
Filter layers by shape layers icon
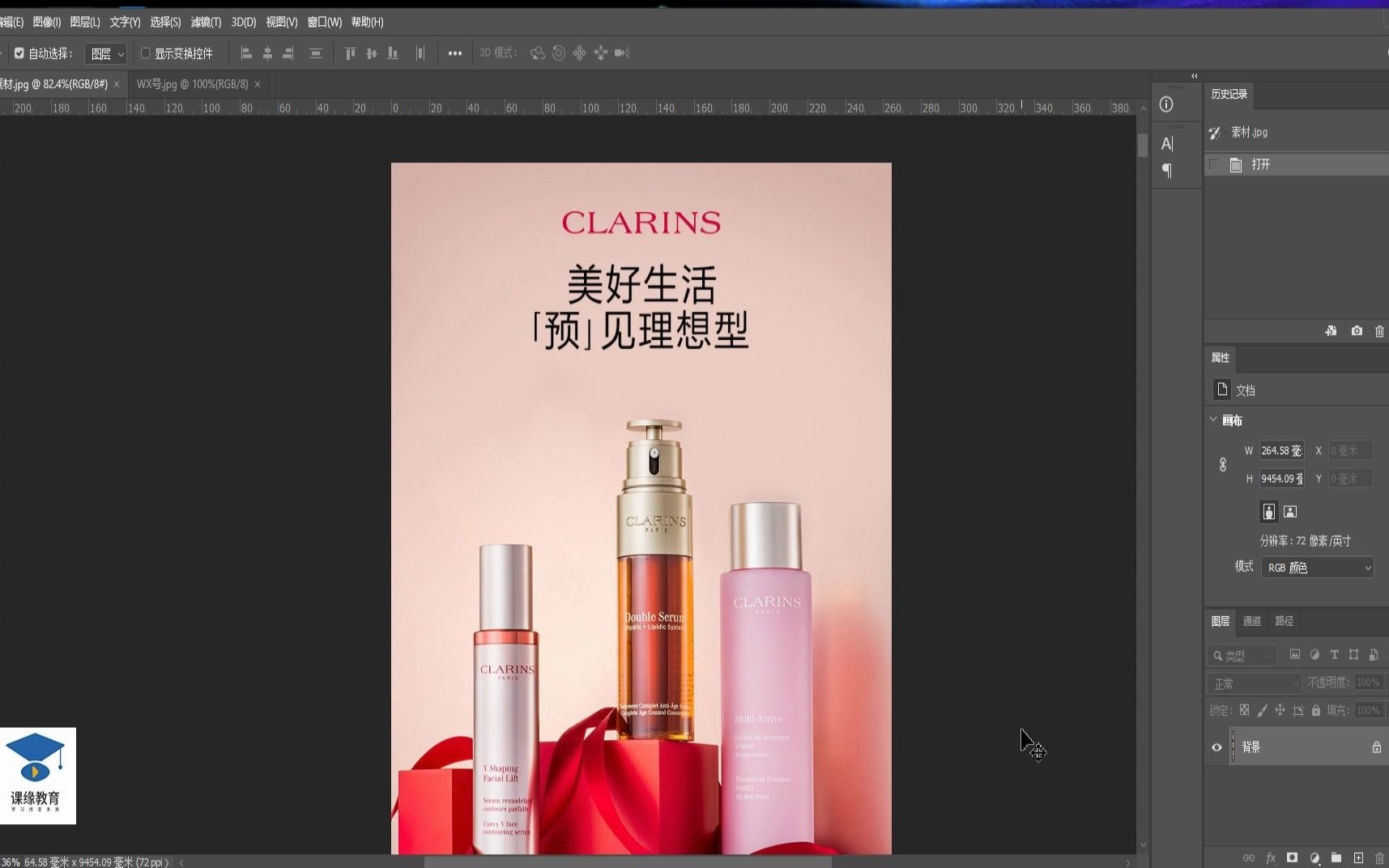tap(1353, 655)
